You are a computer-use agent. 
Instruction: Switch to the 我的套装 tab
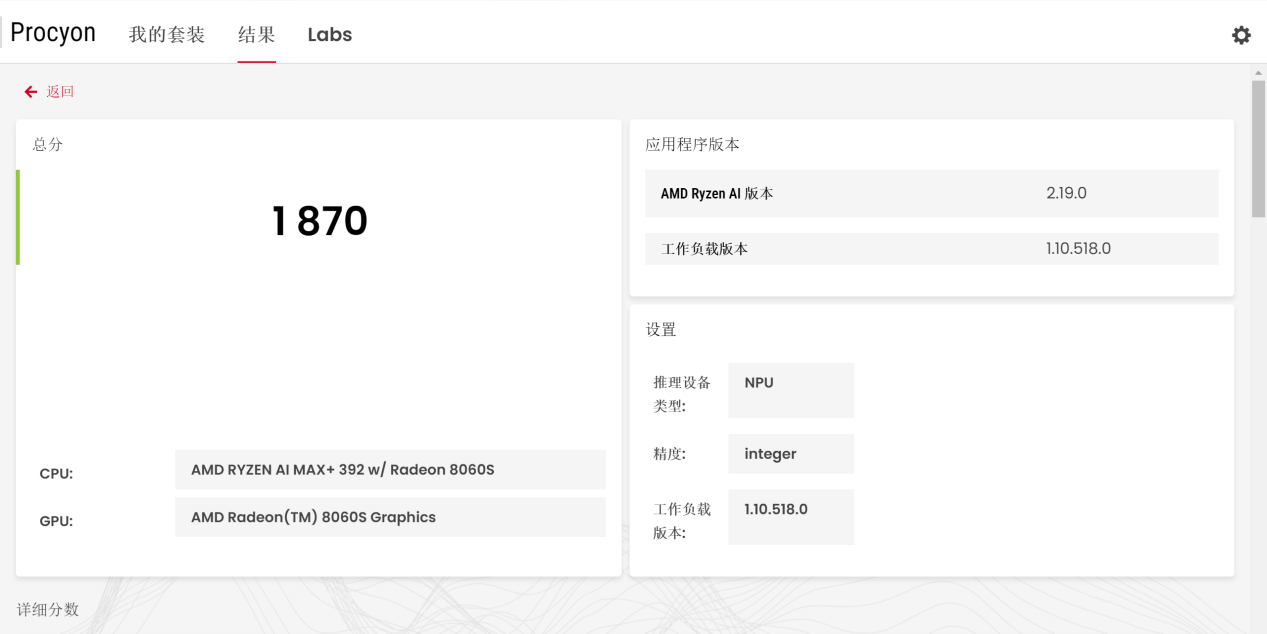tap(167, 35)
